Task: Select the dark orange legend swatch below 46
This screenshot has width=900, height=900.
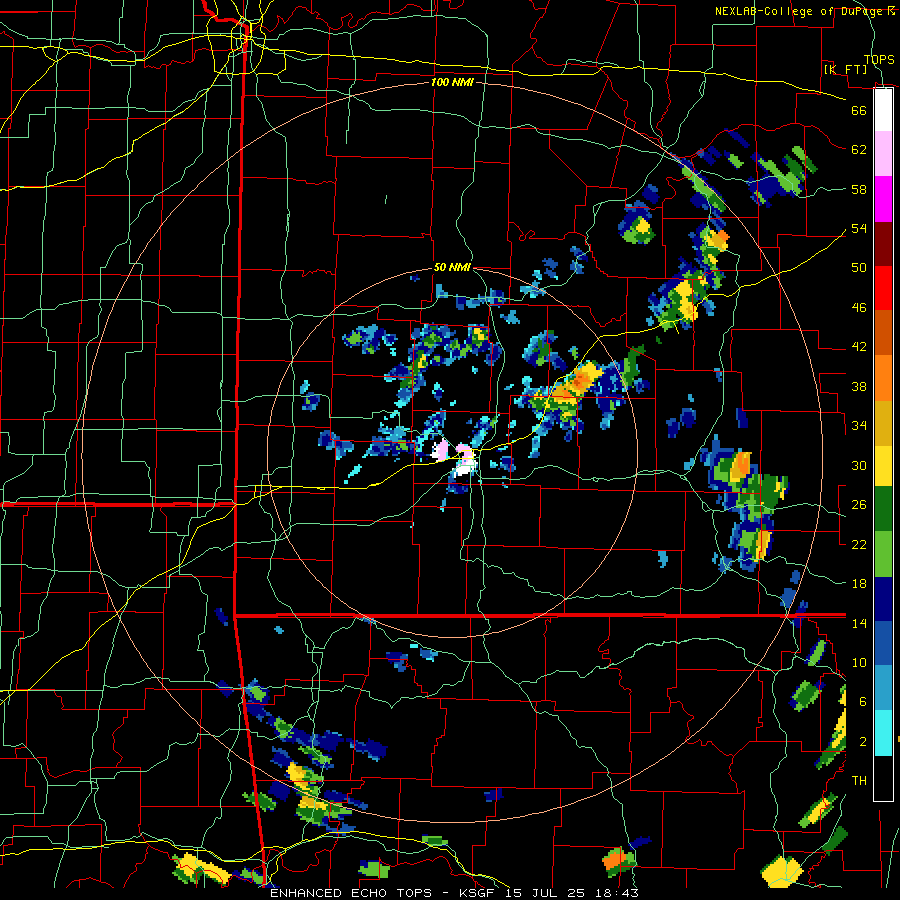Action: (x=883, y=333)
